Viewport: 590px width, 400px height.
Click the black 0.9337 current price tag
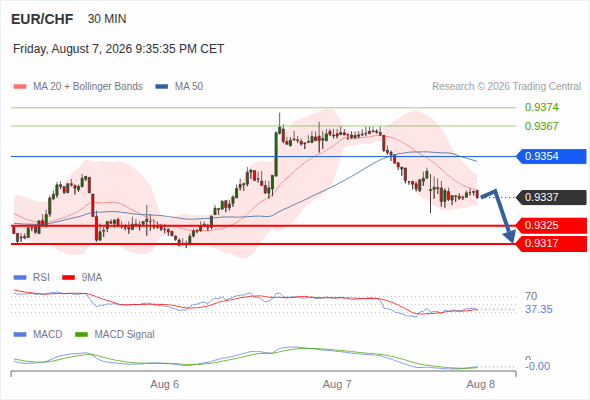coord(551,197)
